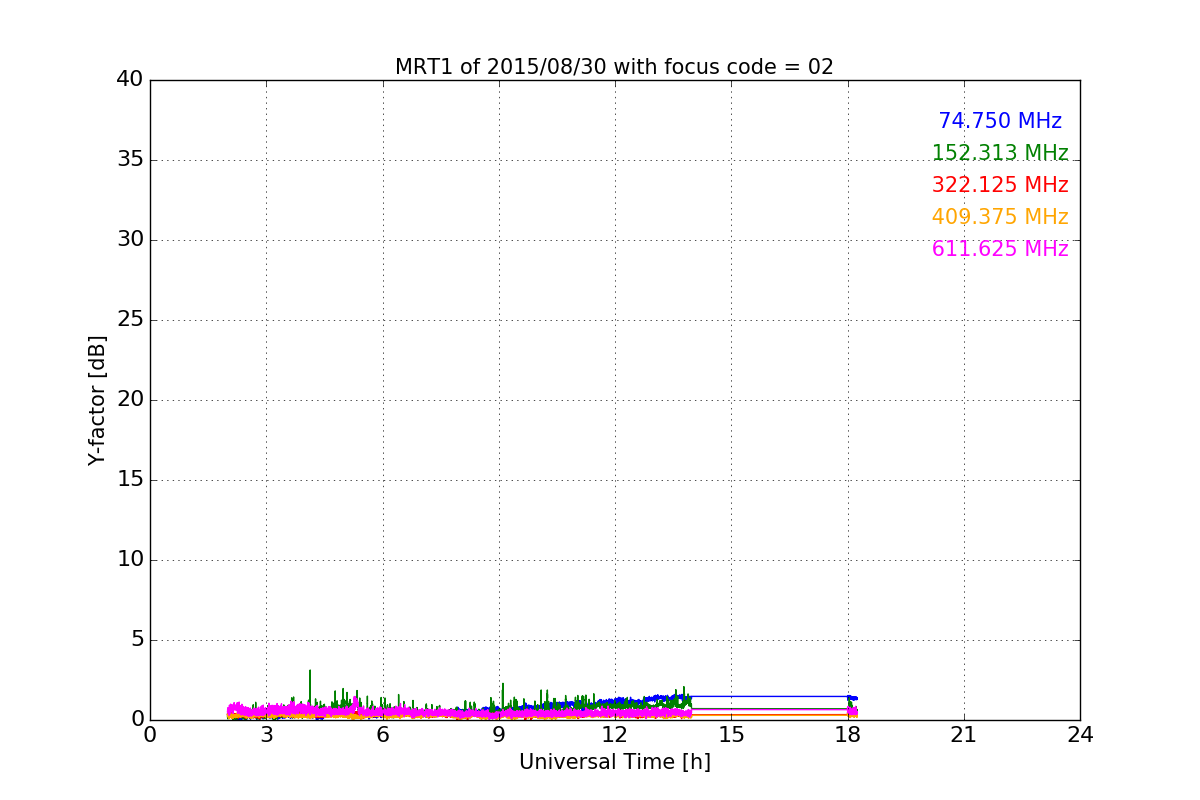Viewport: 1200px width, 800px height.
Task: Click the y-axis tick value 5
Action: click(x=137, y=640)
